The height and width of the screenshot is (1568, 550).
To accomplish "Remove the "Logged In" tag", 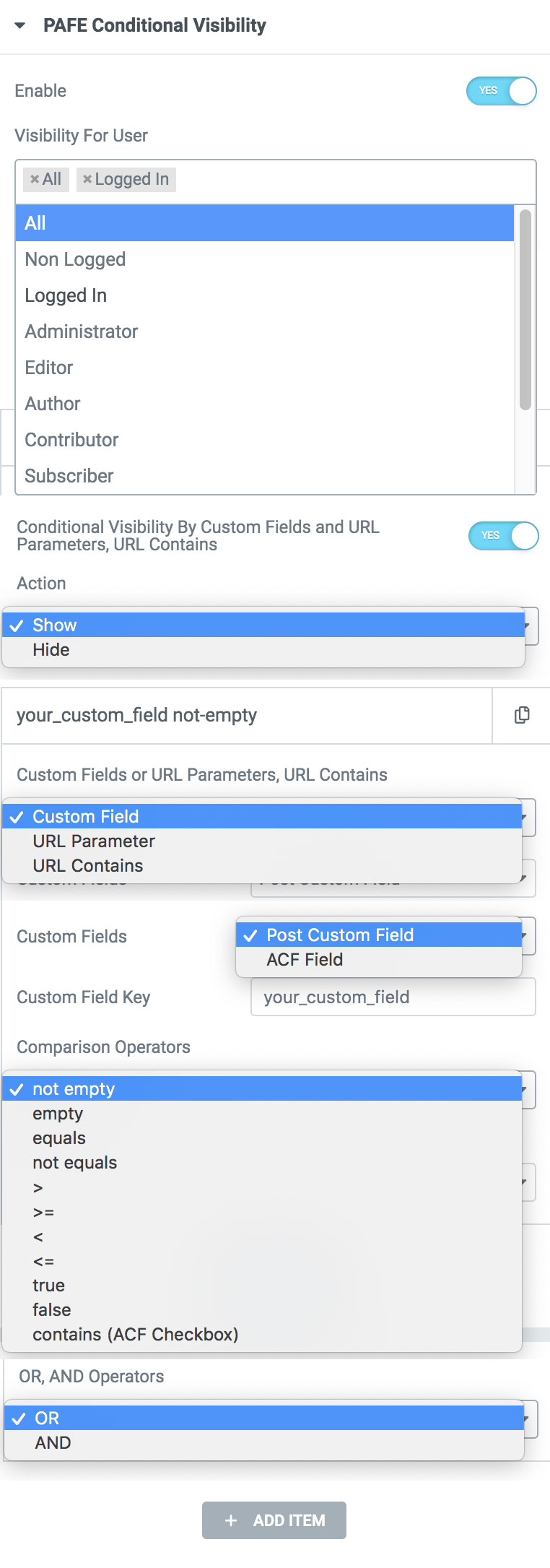I will [x=88, y=179].
